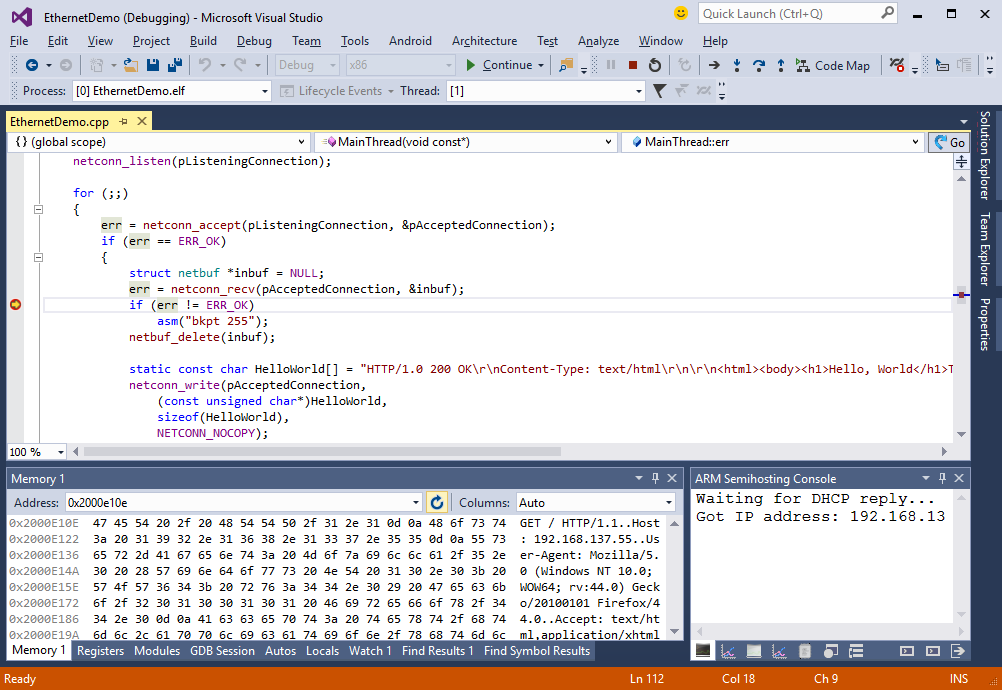Restart debugging with the circular arrow icon
Screen dimensions: 1002x690
pyautogui.click(x=655, y=65)
